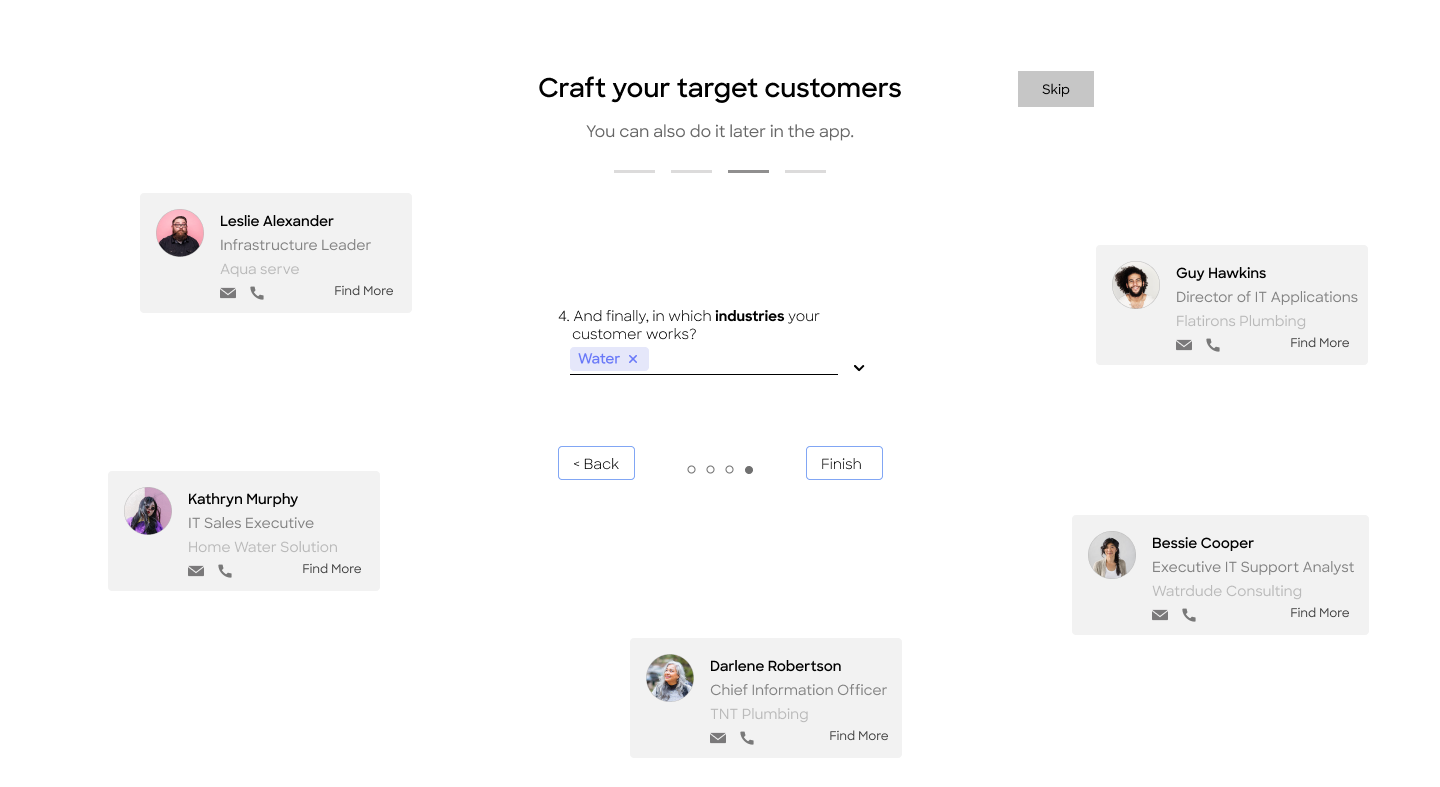1440x787 pixels.
Task: Remove the Water industry tag
Action: point(633,359)
